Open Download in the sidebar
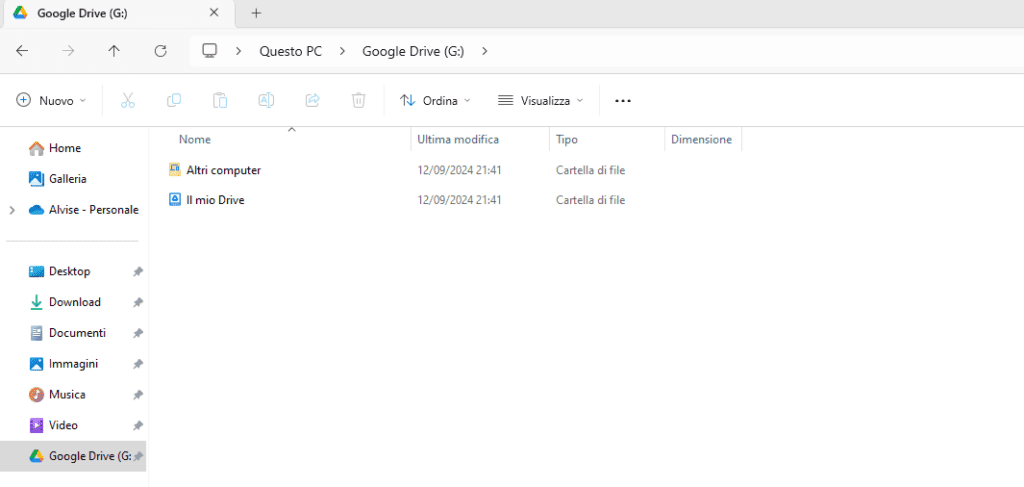This screenshot has width=1024, height=487. (x=74, y=302)
